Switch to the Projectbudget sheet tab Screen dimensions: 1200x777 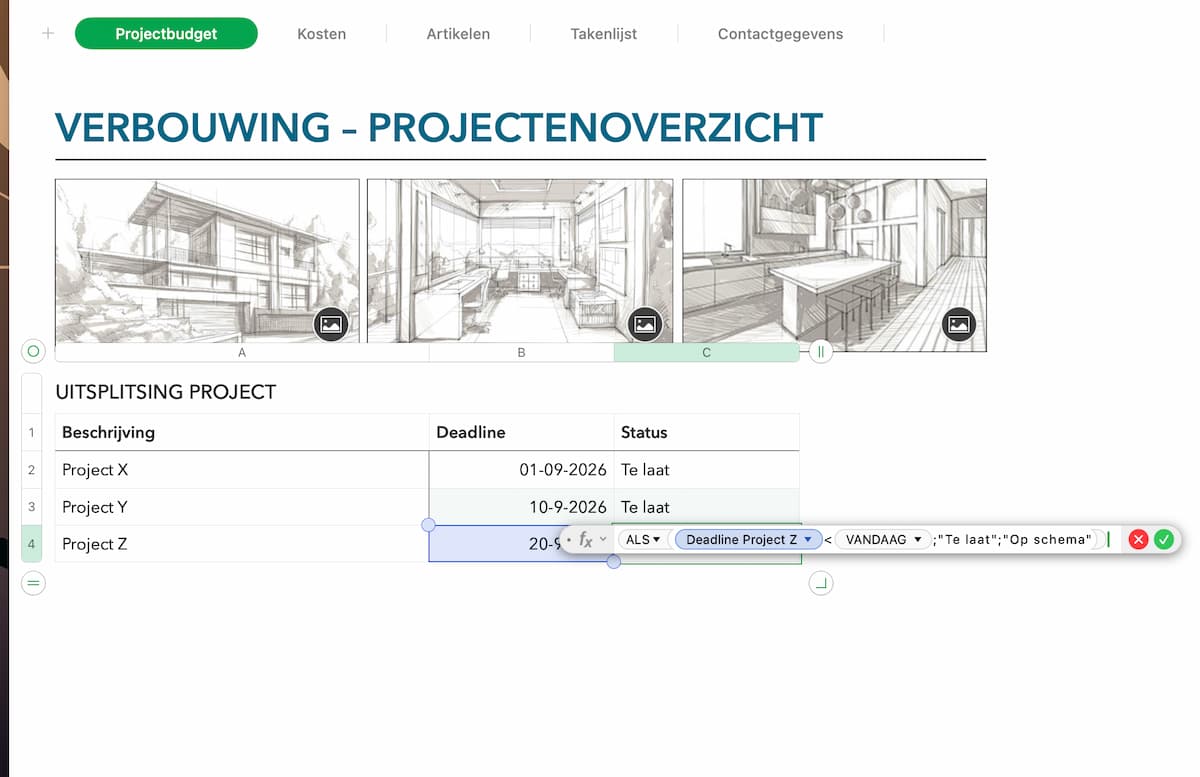(166, 34)
